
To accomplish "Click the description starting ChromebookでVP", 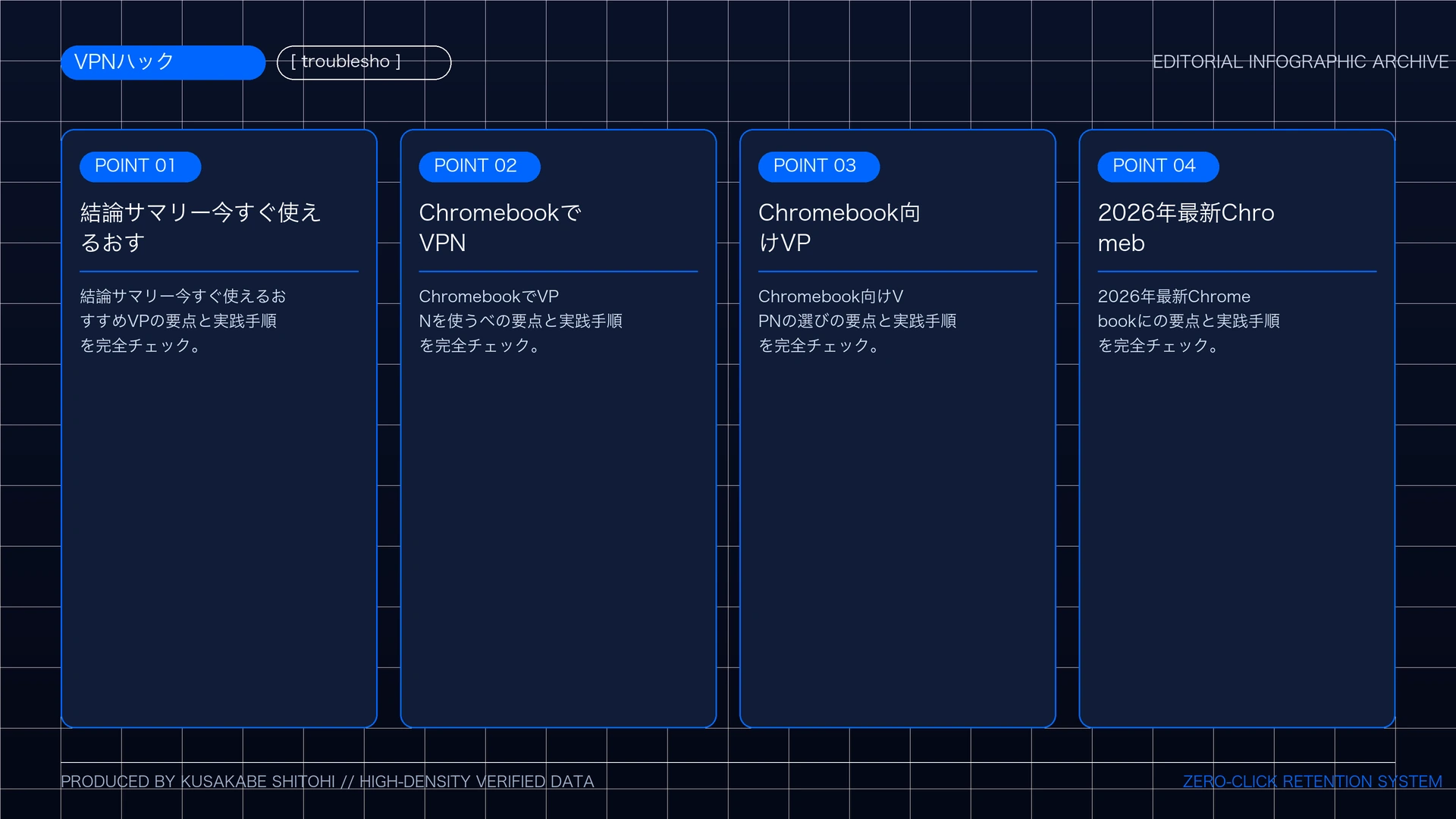I will 521,321.
